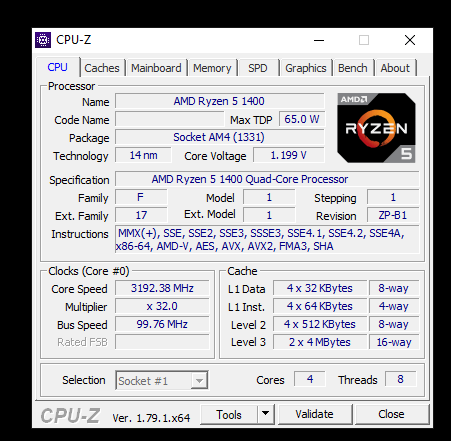The image size is (451, 441).
Task: Click the L1 Inst. 4-way associativity value
Action: point(394,306)
